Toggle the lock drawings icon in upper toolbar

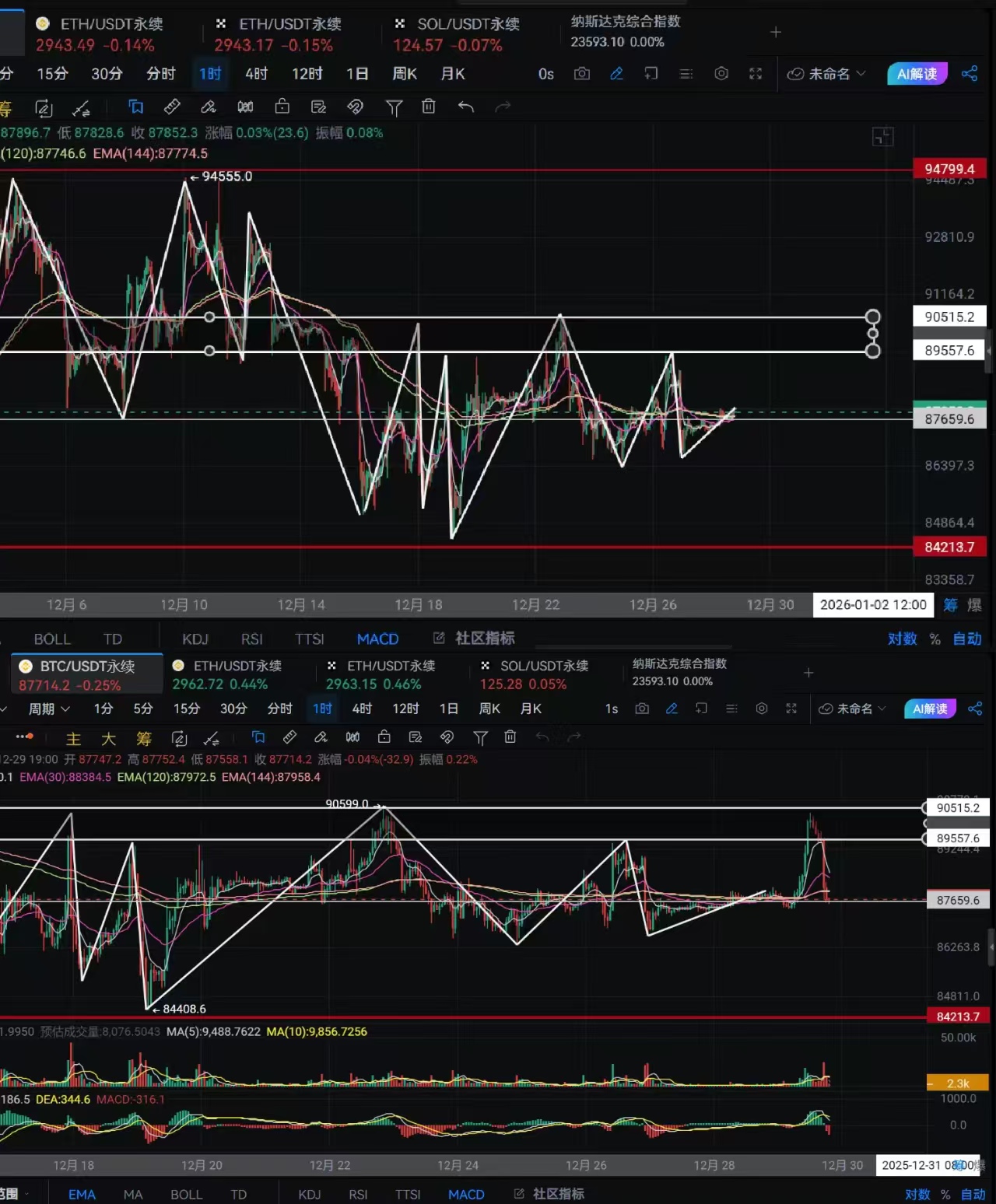tap(282, 107)
